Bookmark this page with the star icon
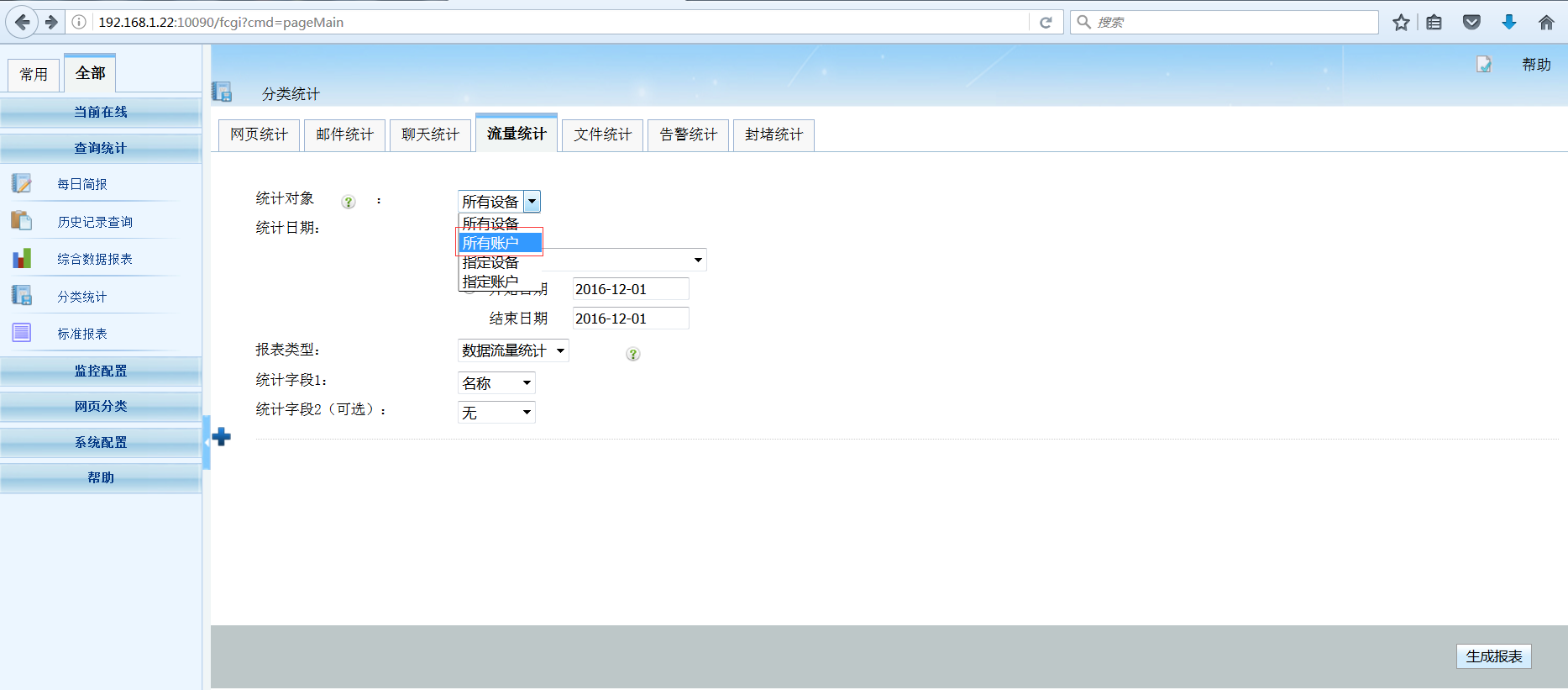 click(1401, 23)
